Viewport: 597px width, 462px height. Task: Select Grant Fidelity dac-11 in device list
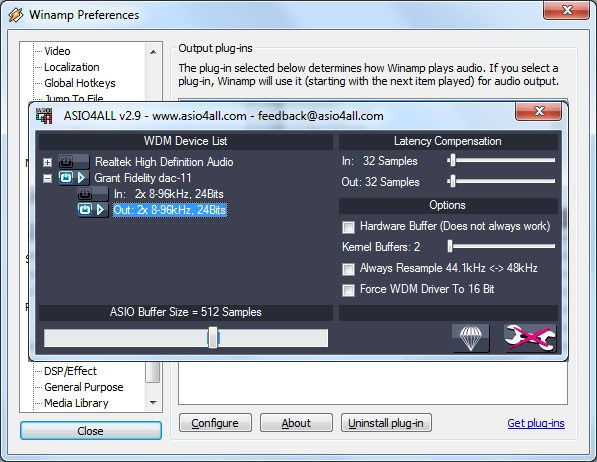pos(143,178)
